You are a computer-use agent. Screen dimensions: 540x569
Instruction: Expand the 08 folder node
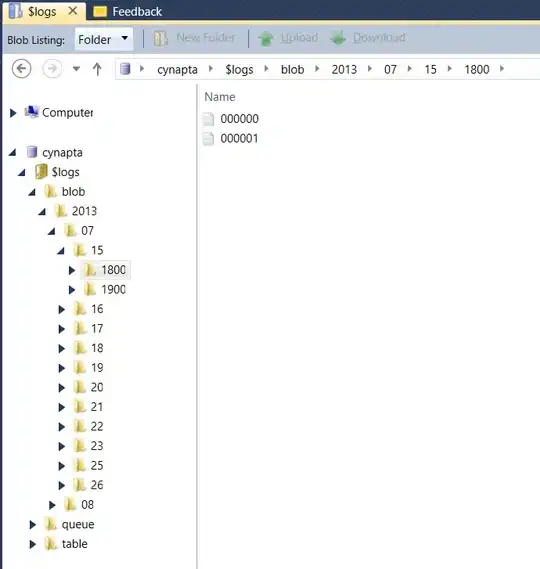(x=52, y=505)
